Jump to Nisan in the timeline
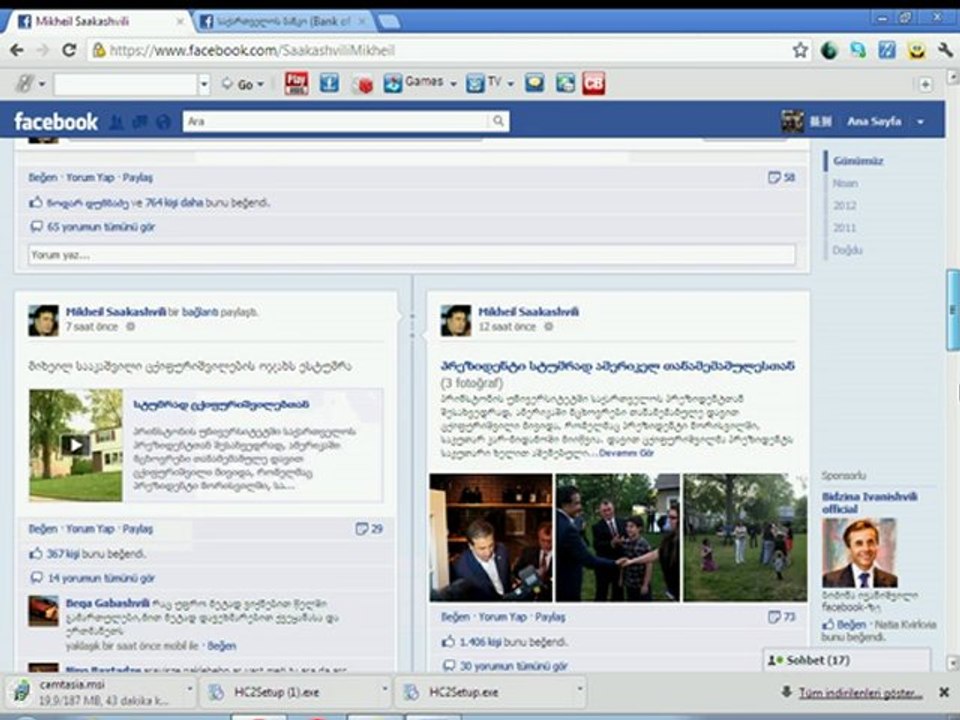 coord(845,183)
